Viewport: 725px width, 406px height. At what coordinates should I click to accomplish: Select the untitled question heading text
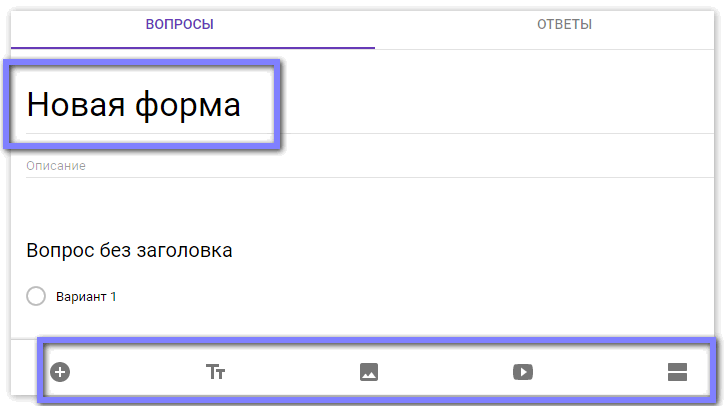130,250
